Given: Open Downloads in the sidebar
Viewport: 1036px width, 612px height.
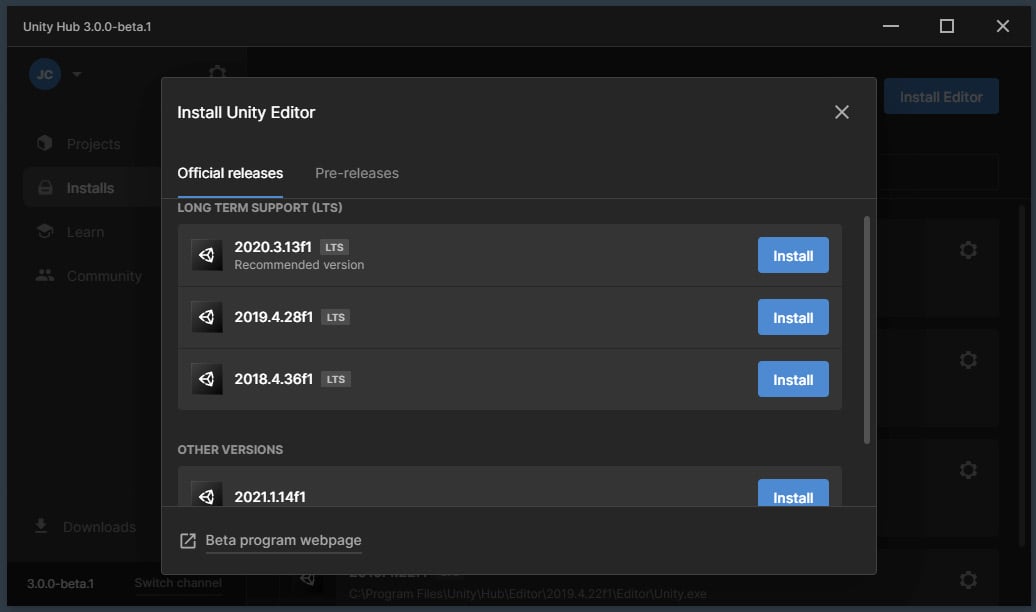Looking at the screenshot, I should tap(99, 527).
